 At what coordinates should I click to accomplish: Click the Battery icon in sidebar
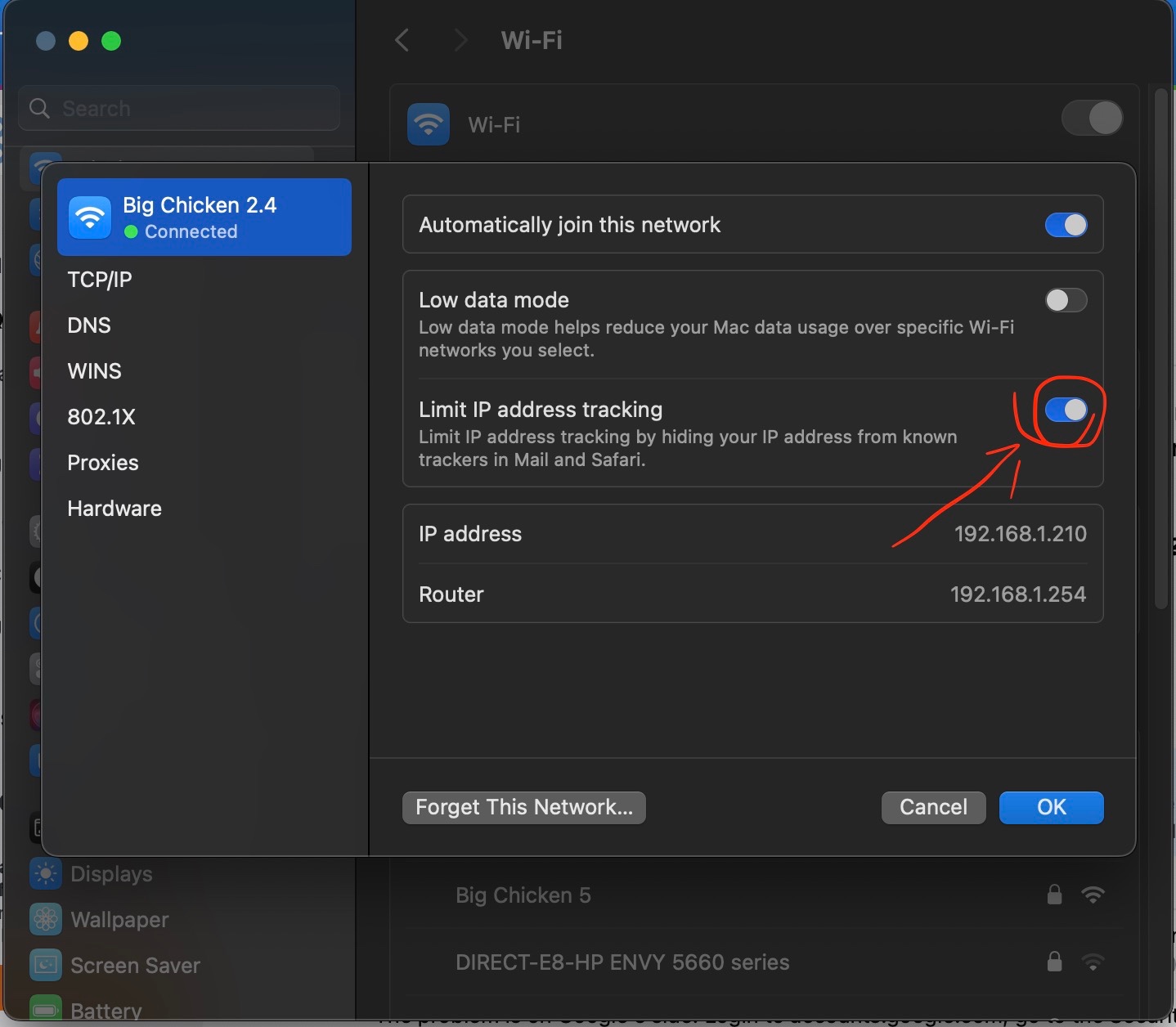click(46, 1011)
